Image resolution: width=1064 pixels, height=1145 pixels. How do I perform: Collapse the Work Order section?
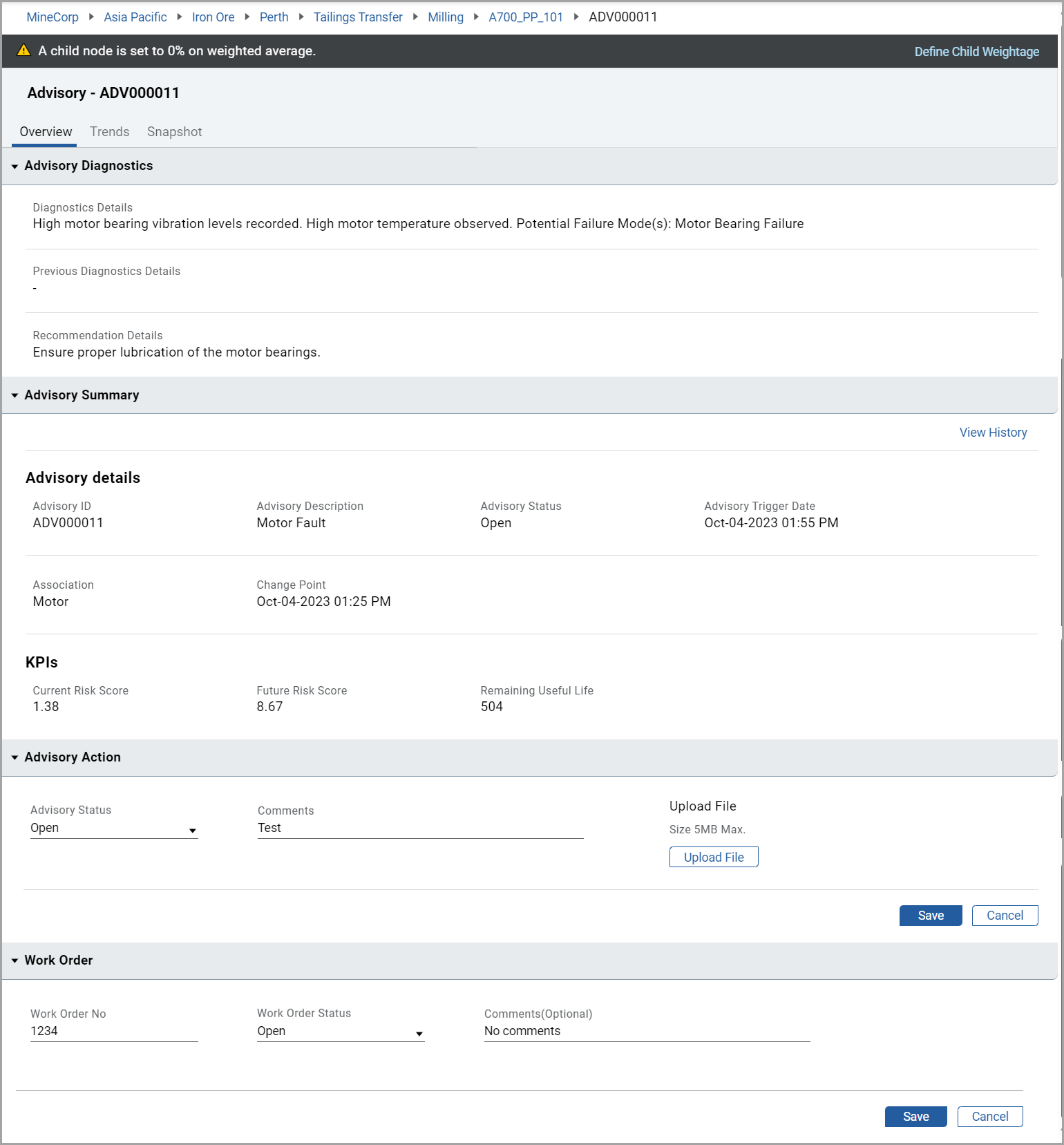[15, 961]
